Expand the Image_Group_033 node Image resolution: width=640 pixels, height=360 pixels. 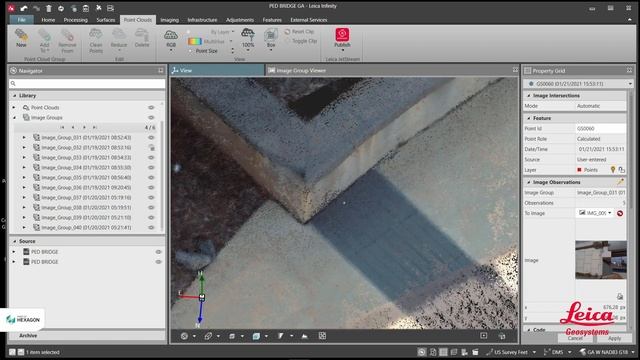(24, 158)
